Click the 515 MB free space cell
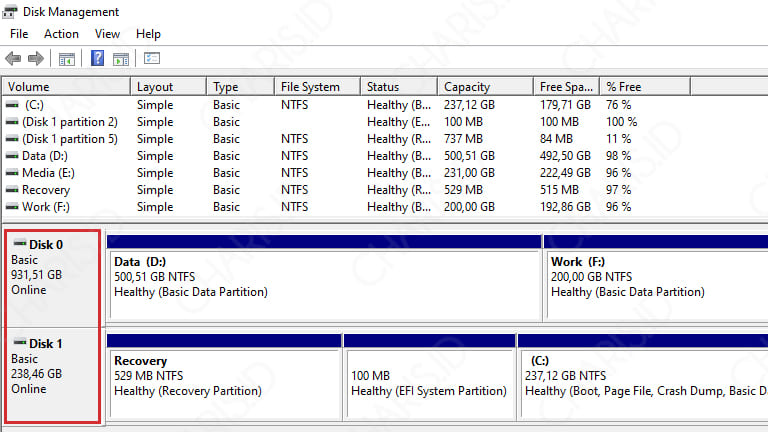This screenshot has height=432, width=768. [x=559, y=190]
